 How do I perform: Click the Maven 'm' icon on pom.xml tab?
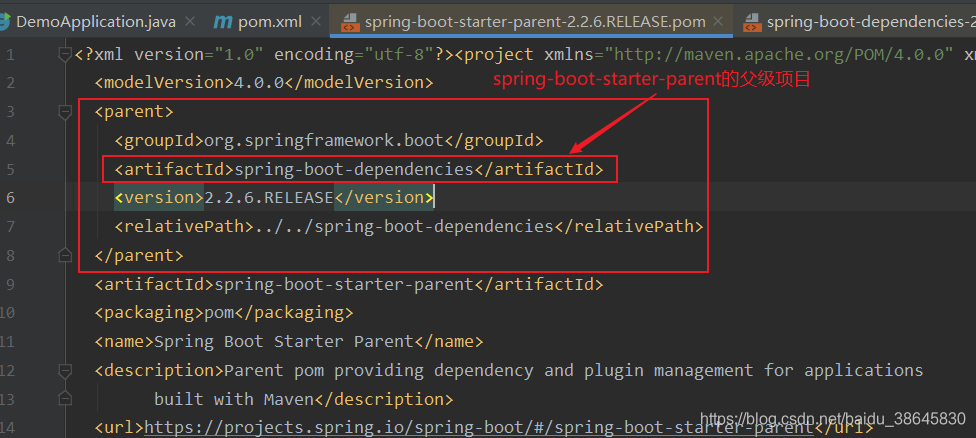(x=222, y=22)
